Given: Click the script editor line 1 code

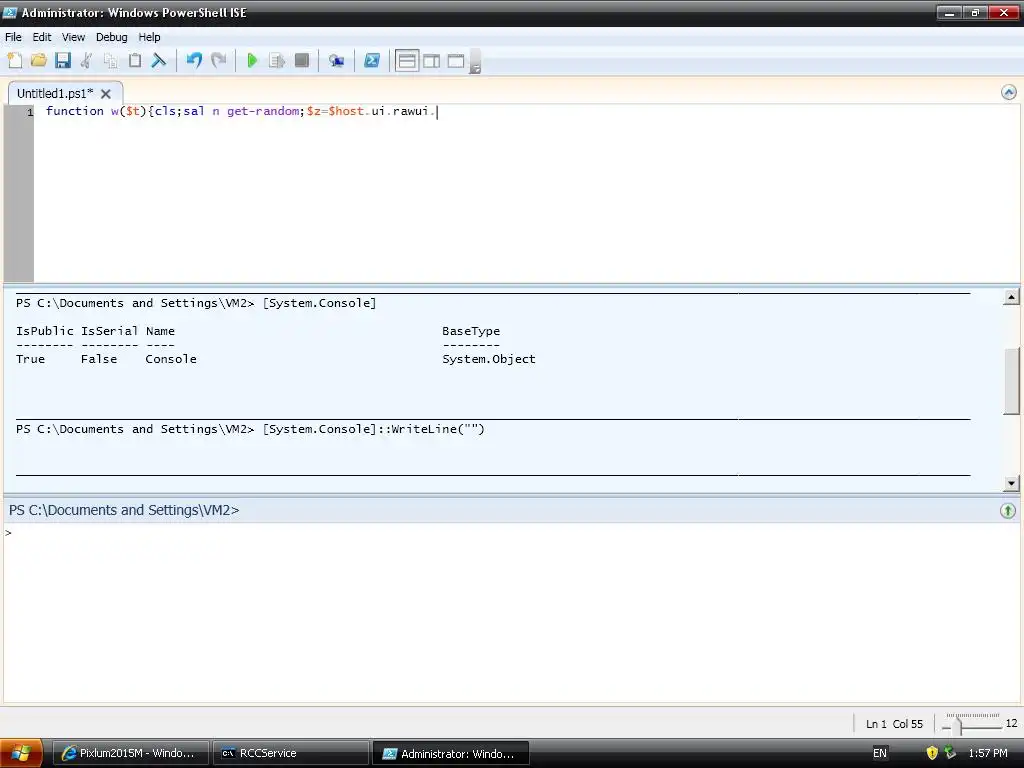Looking at the screenshot, I should tap(241, 111).
